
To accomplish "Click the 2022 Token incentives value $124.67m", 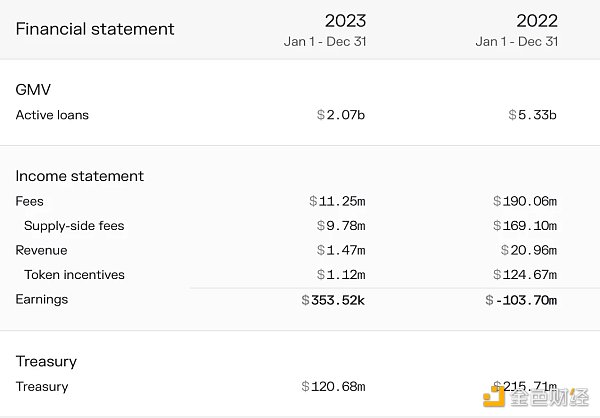I will tap(524, 275).
